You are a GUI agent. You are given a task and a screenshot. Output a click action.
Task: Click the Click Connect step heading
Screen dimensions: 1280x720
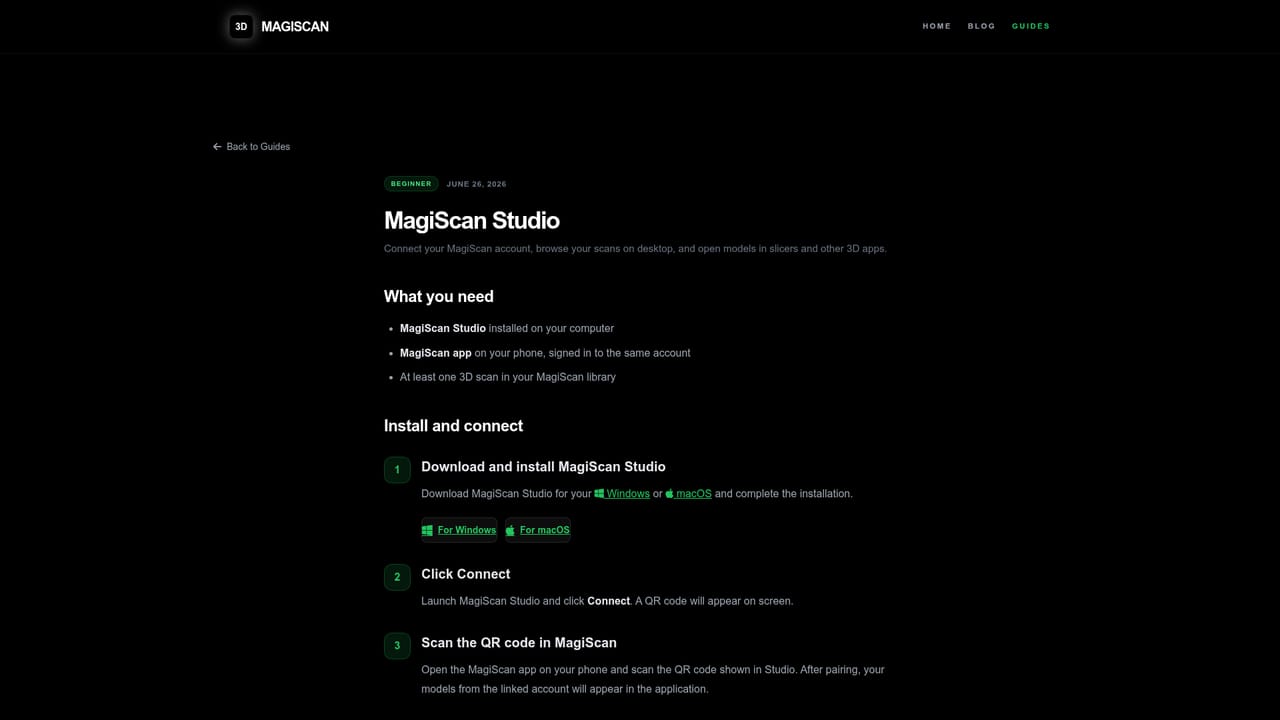[466, 574]
